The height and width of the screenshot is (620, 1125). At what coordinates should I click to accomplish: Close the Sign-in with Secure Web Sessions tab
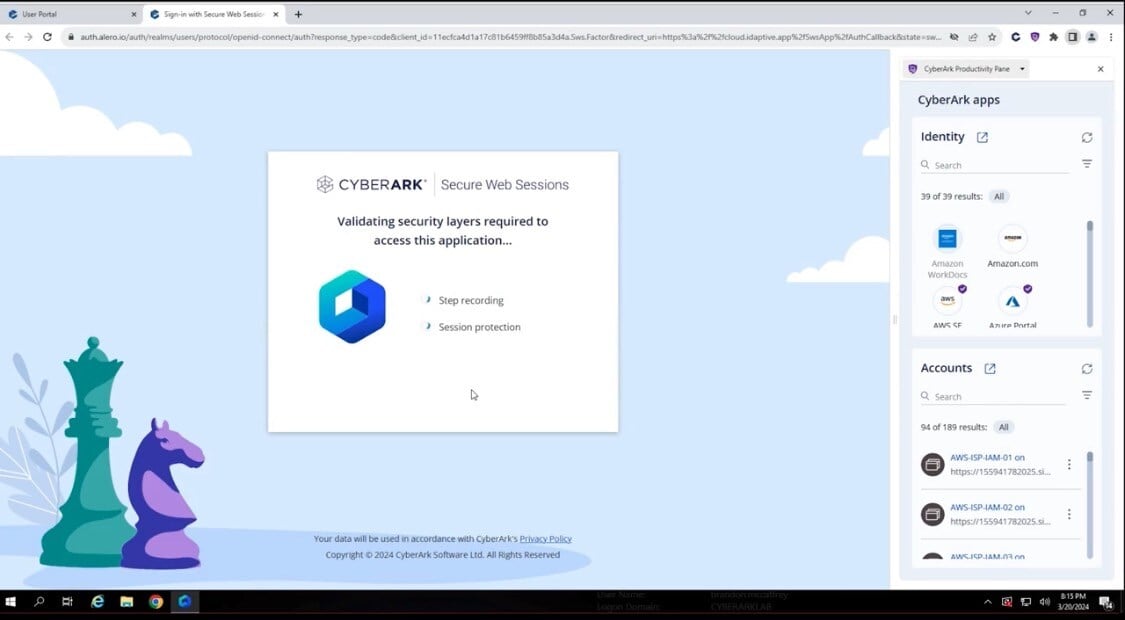click(x=276, y=14)
